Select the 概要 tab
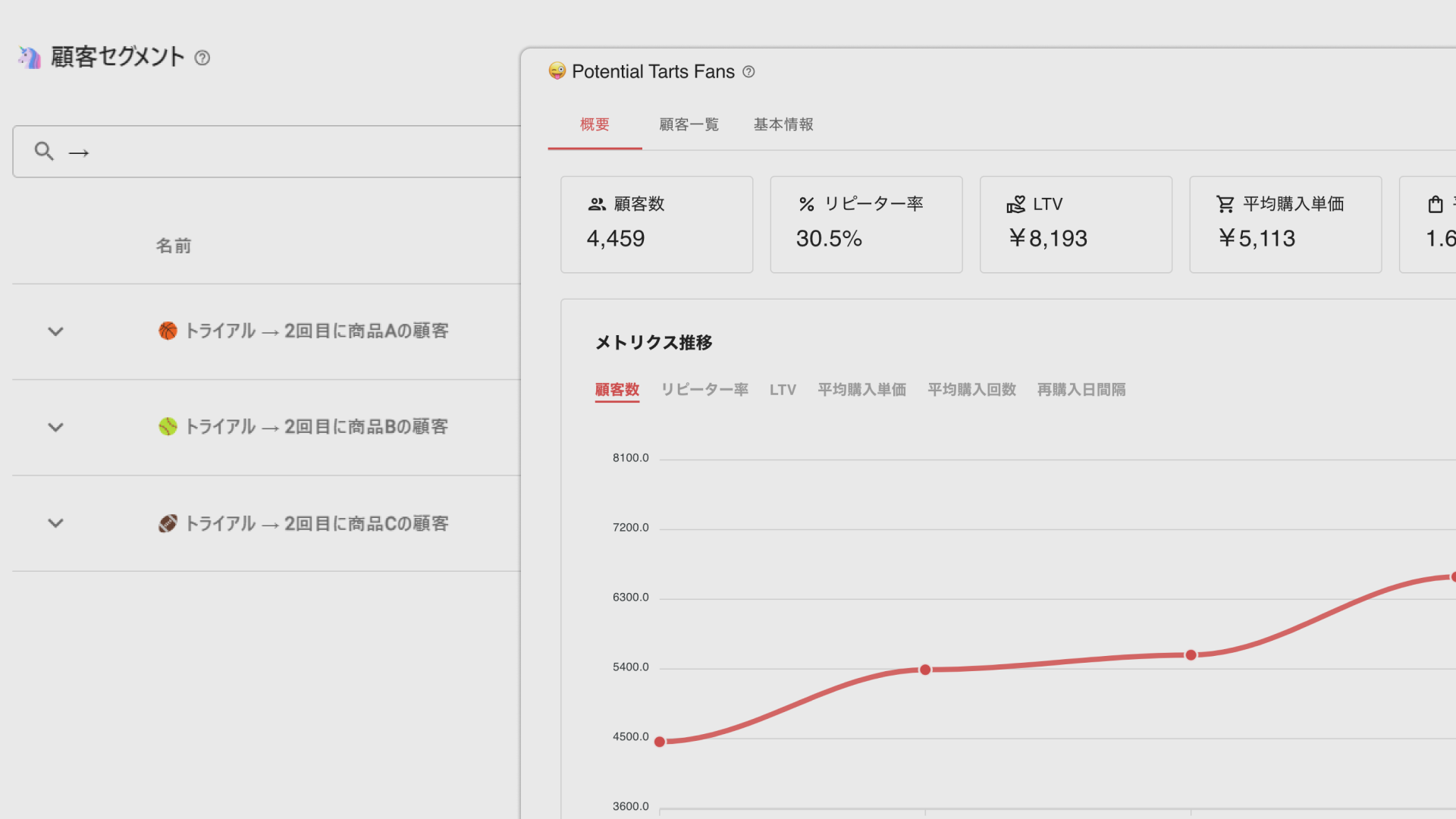Image resolution: width=1456 pixels, height=819 pixels. [x=595, y=124]
